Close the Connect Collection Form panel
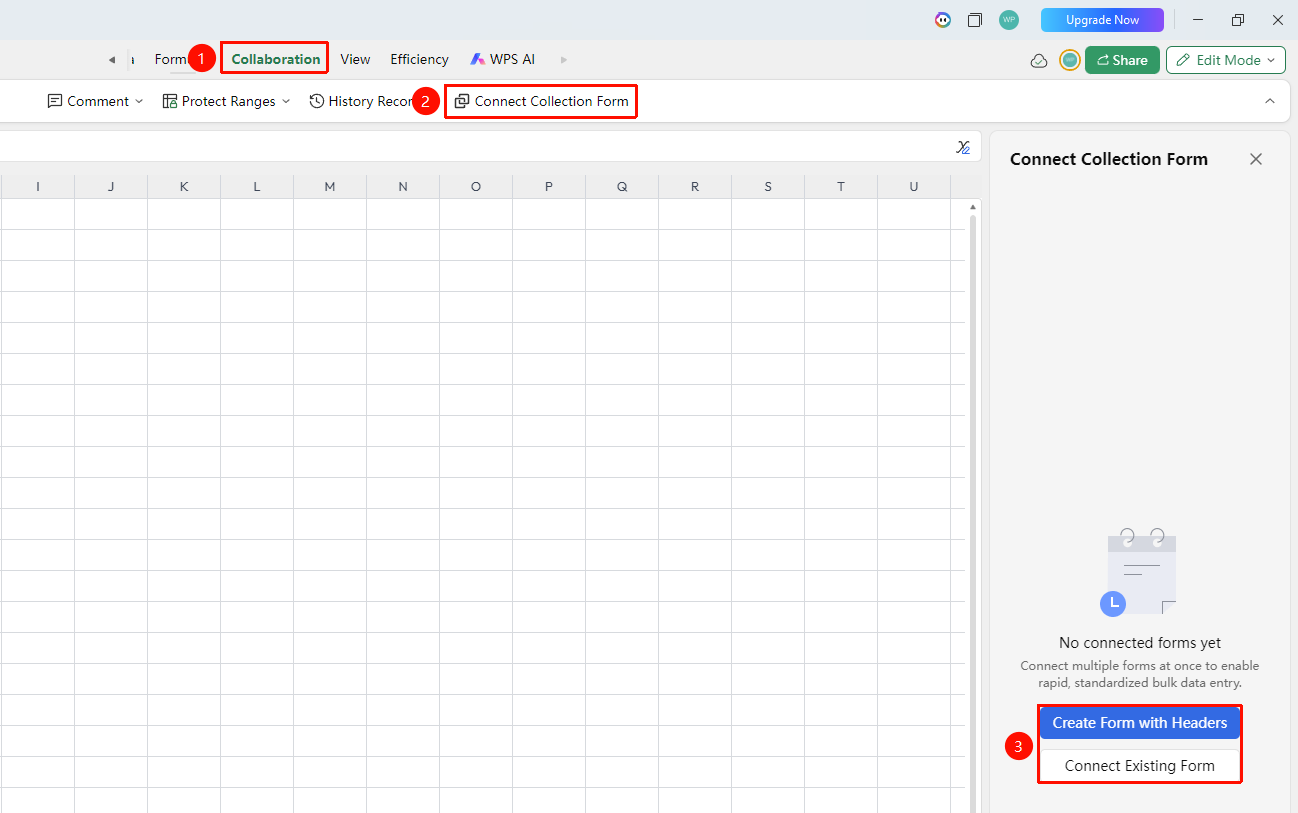Image resolution: width=1298 pixels, height=813 pixels. (x=1256, y=159)
